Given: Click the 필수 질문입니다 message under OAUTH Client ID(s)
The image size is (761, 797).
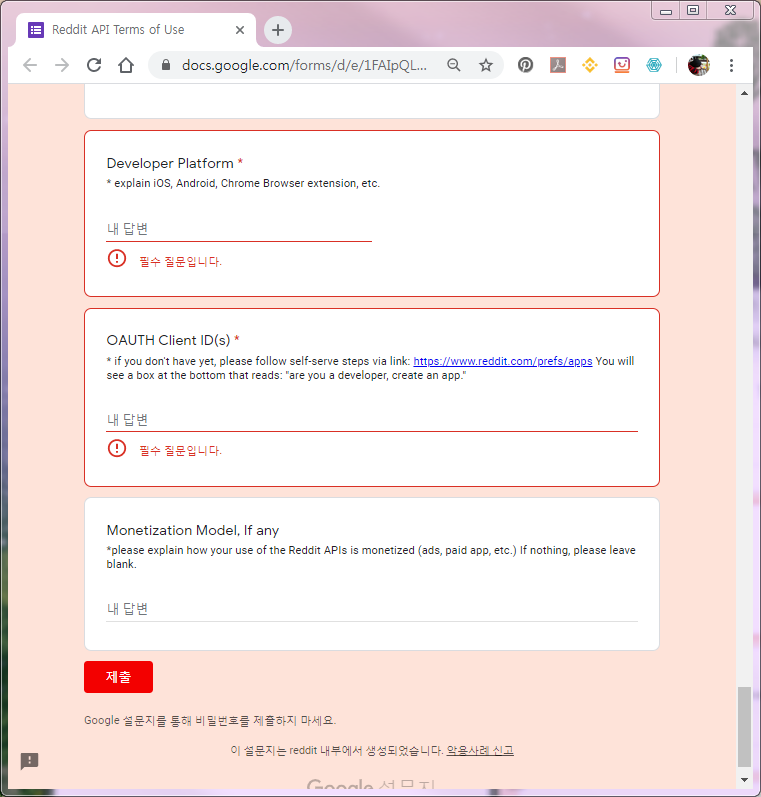Looking at the screenshot, I should (x=180, y=450).
